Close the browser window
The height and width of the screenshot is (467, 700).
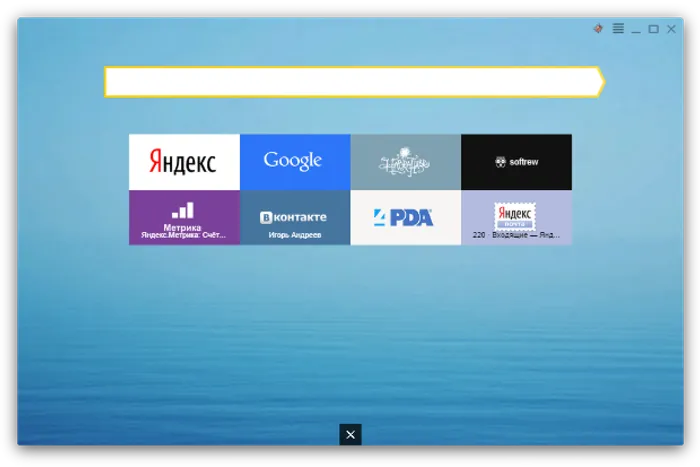pyautogui.click(x=671, y=29)
